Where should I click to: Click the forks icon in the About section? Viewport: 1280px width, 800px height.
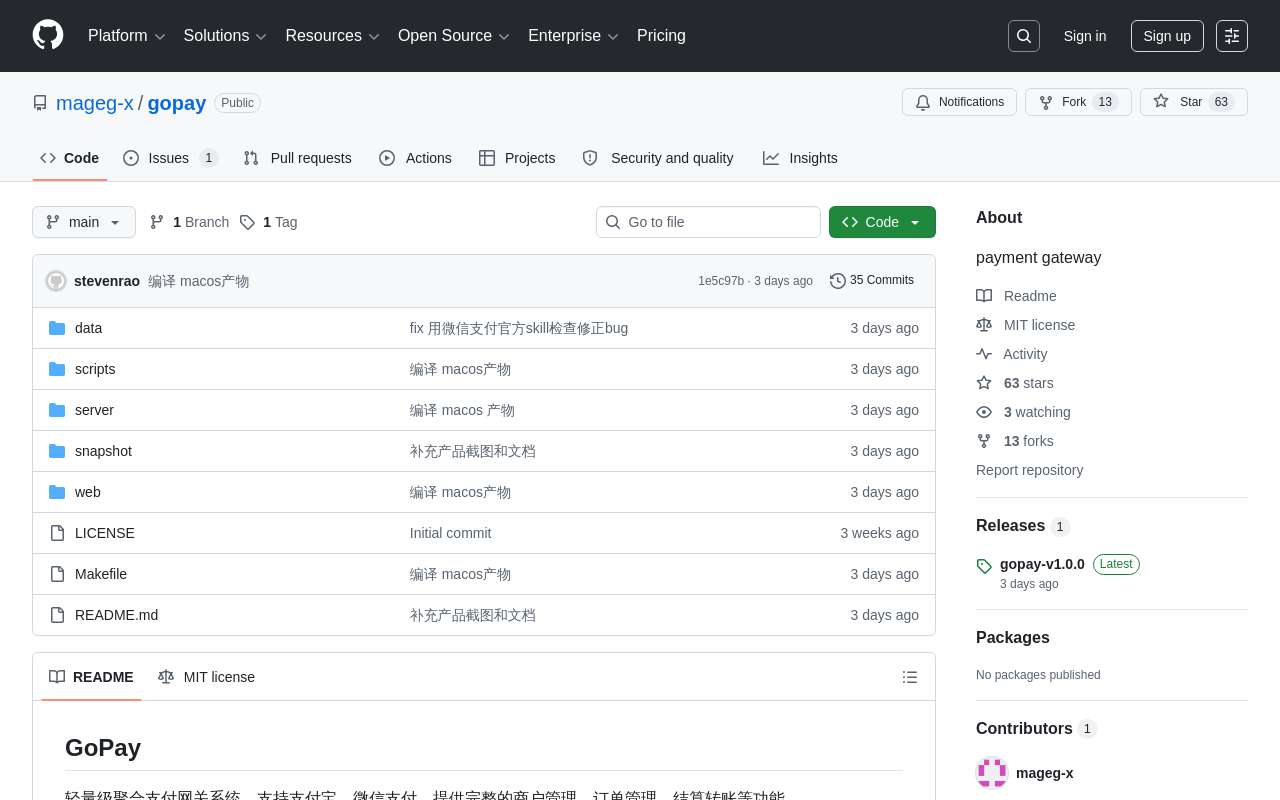coord(984,441)
